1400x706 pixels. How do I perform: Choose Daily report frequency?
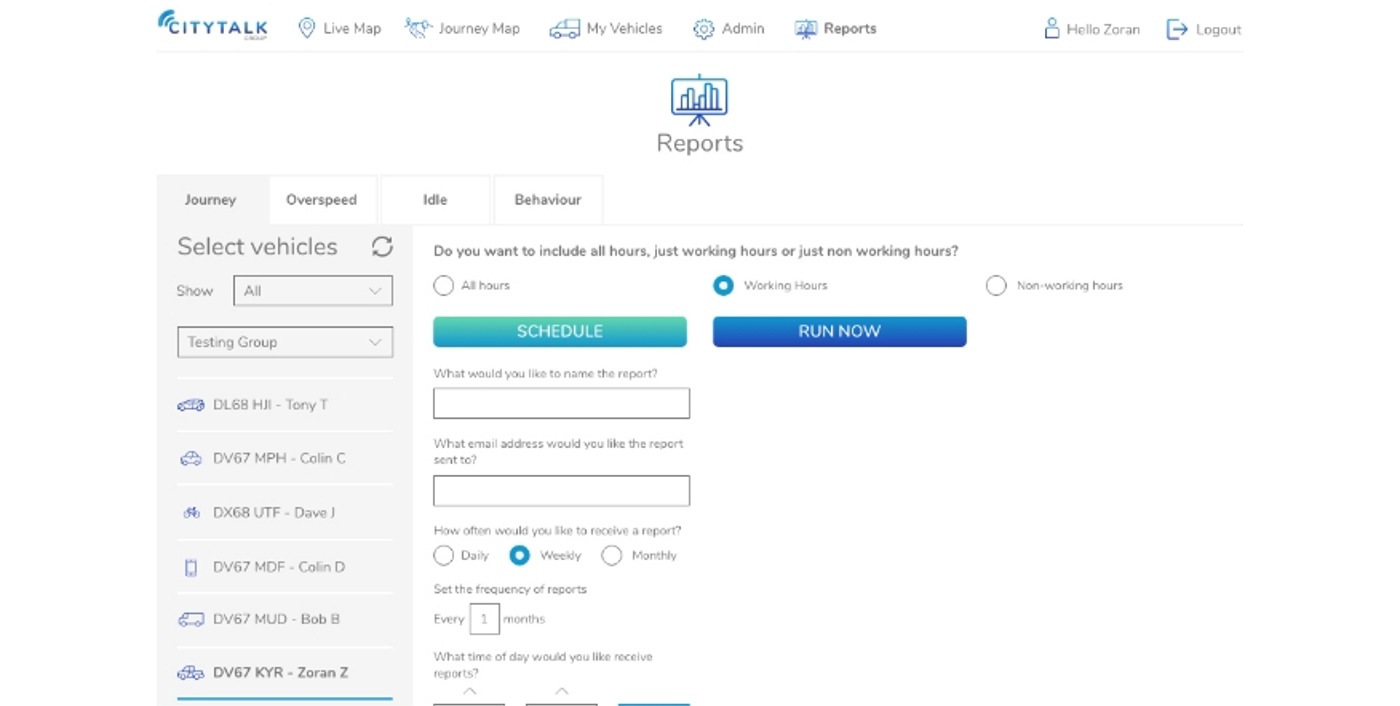pos(443,555)
